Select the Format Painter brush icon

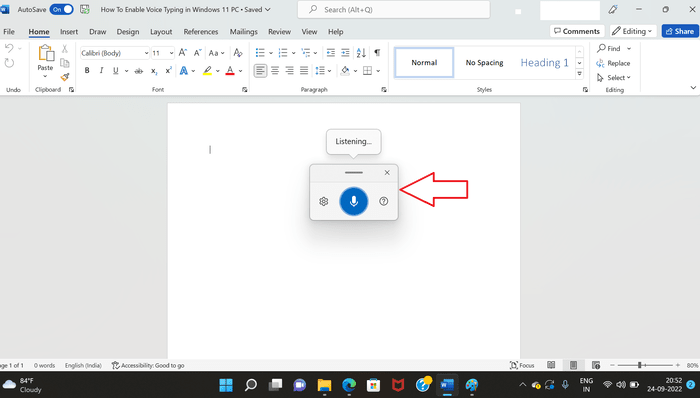tap(65, 77)
